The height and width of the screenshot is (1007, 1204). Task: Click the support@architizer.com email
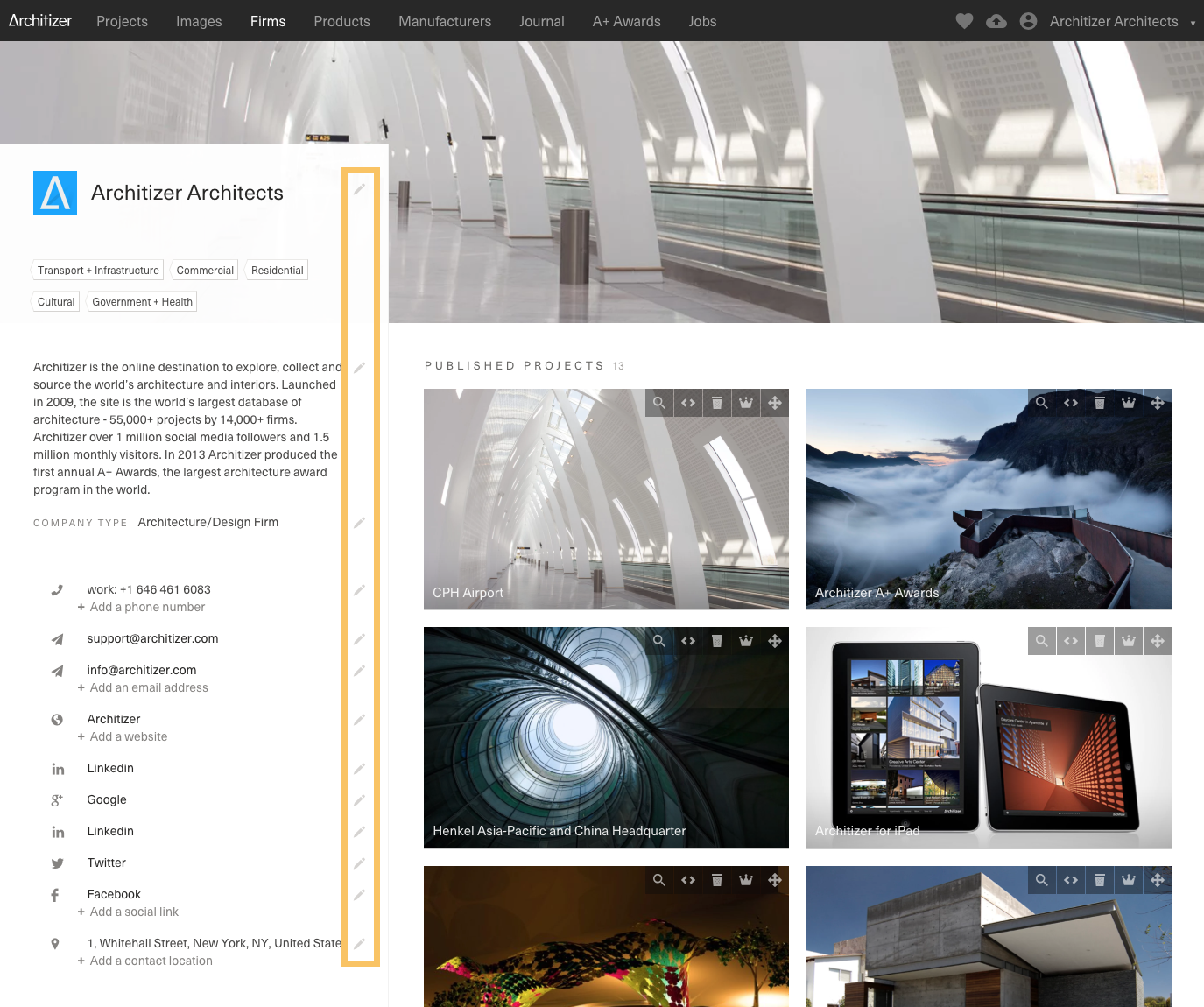152,639
